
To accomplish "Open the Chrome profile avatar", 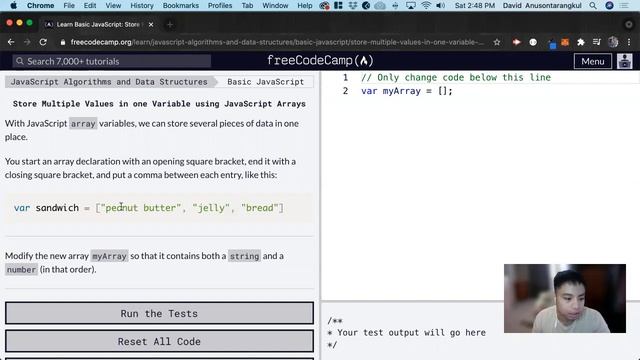I will click(613, 42).
